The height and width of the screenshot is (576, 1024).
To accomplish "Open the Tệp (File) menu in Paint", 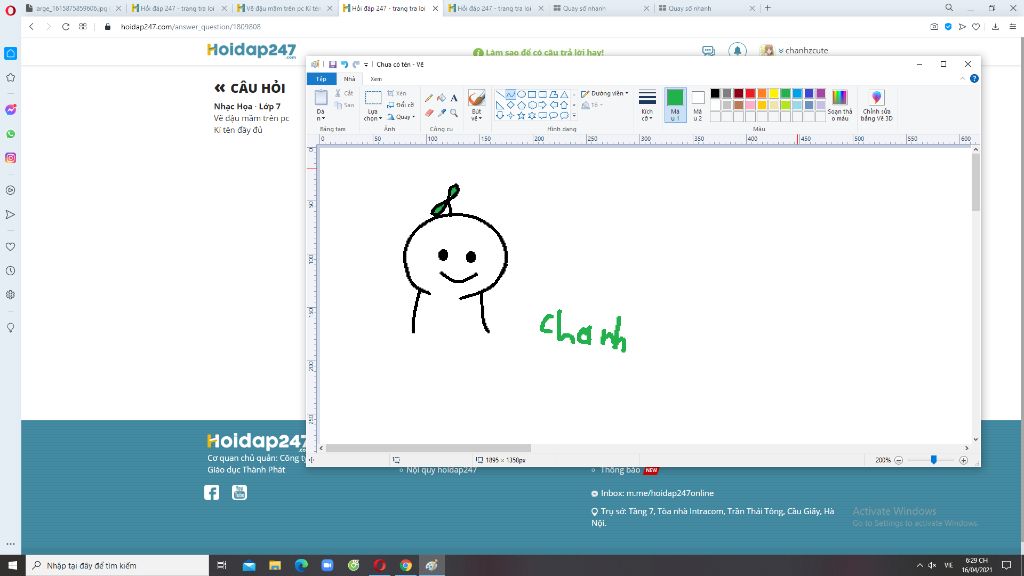I will coord(321,79).
